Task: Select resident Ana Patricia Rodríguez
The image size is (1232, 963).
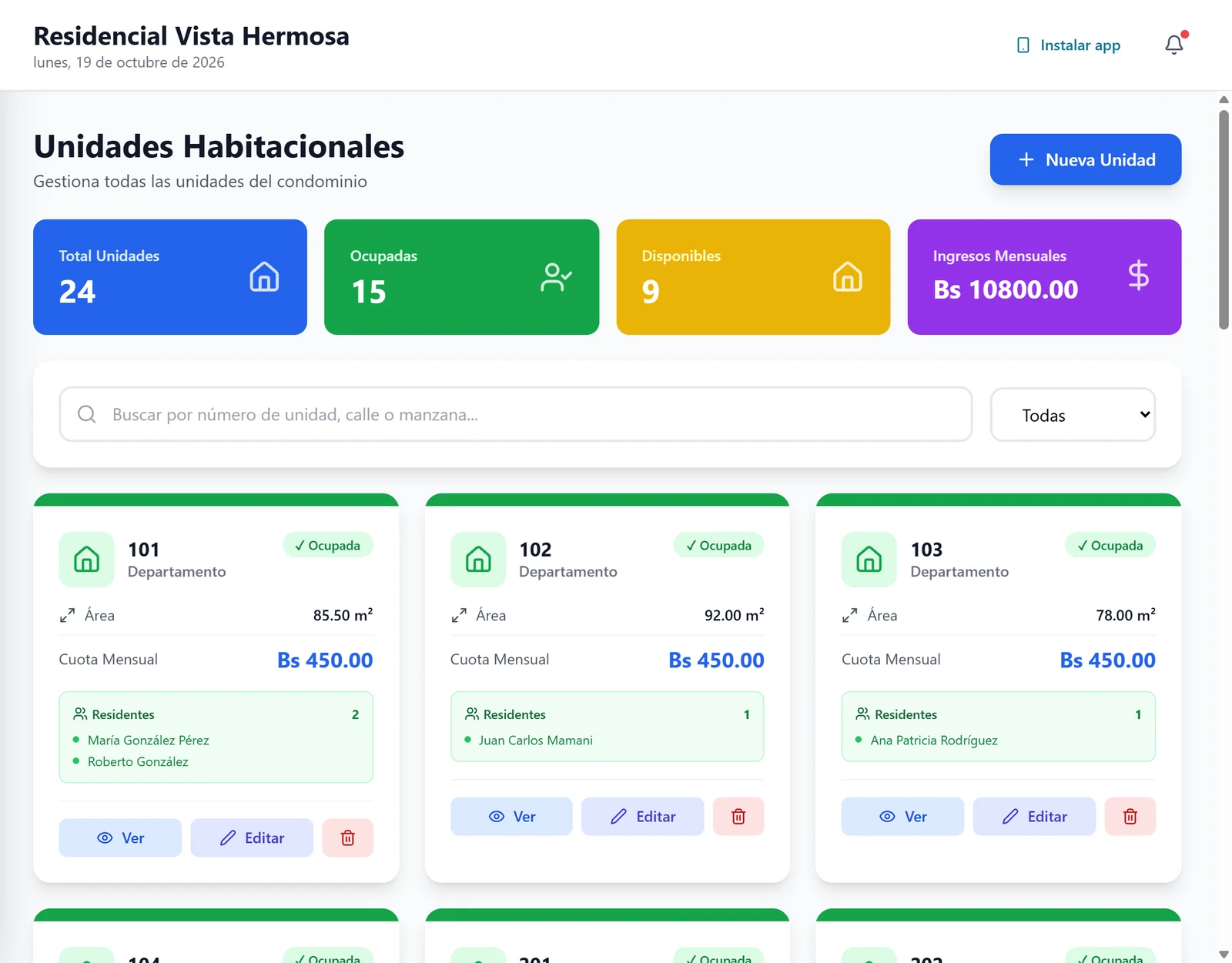Action: point(934,740)
